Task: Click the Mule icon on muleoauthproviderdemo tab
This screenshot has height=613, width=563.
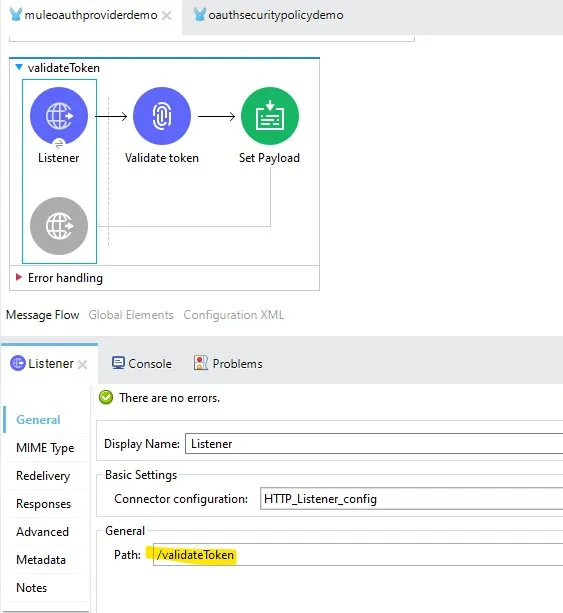Action: pyautogui.click(x=16, y=14)
